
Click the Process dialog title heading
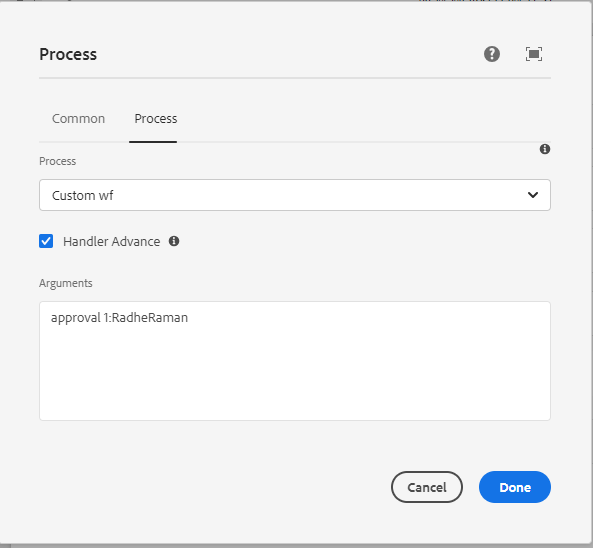(68, 54)
